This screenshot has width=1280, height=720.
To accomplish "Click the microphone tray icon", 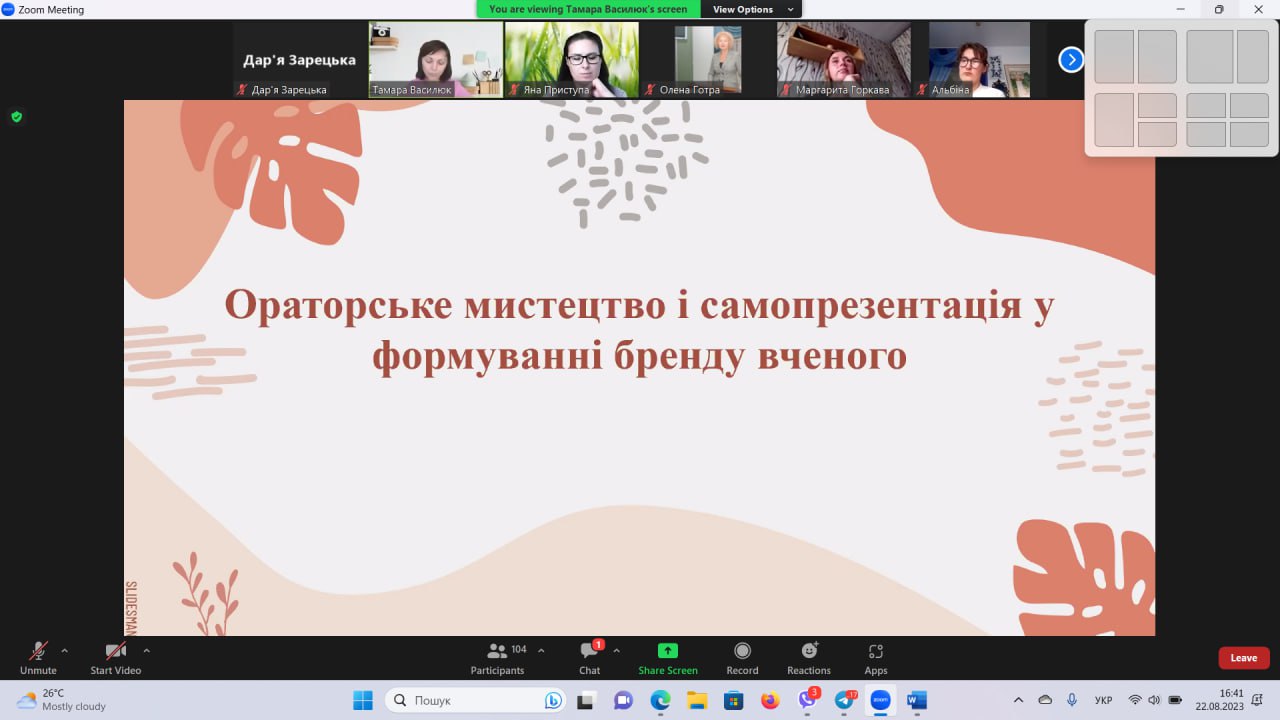I will tap(1072, 700).
